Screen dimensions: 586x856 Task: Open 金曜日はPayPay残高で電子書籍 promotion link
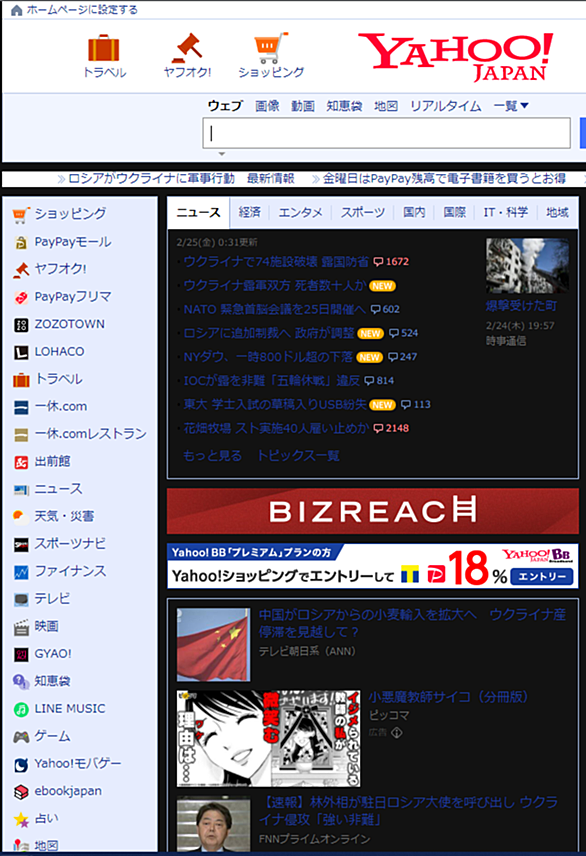(x=444, y=179)
